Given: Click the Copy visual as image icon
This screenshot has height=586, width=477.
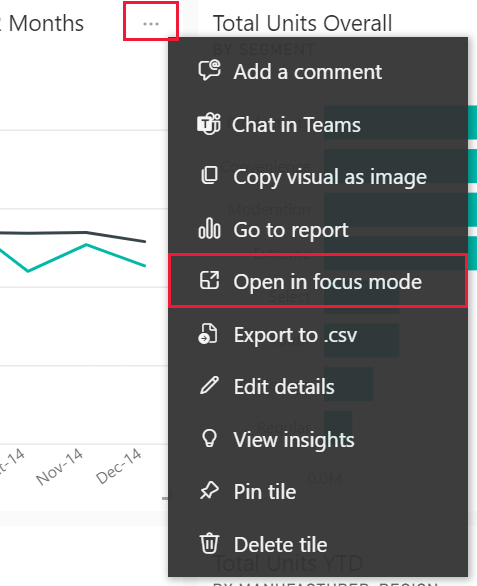Looking at the screenshot, I should [x=209, y=176].
